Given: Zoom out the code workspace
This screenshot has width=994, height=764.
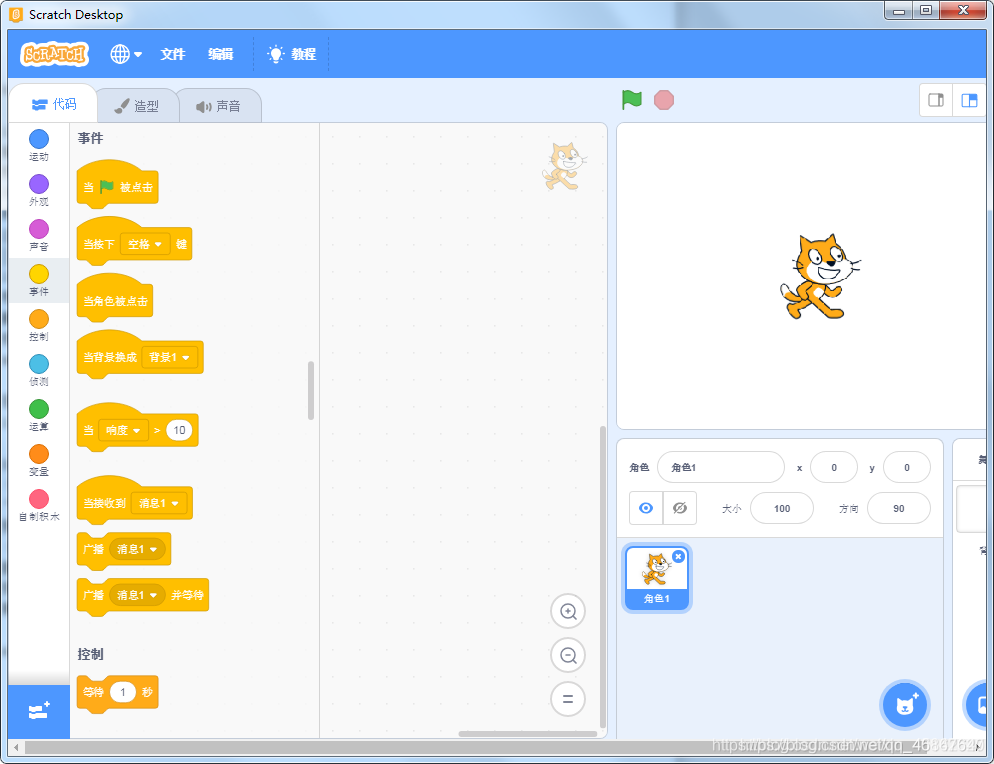Looking at the screenshot, I should [x=568, y=655].
